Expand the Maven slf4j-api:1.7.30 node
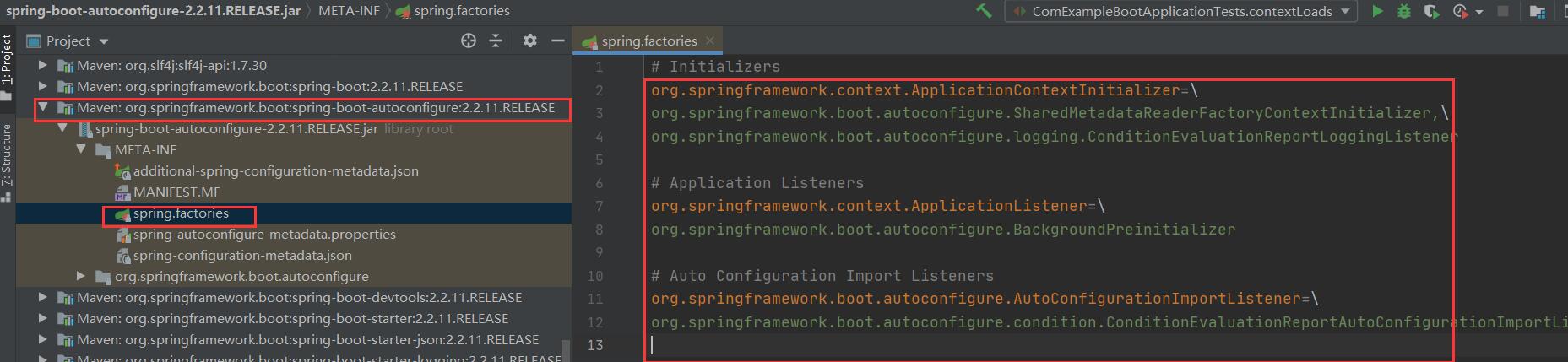 [42, 65]
